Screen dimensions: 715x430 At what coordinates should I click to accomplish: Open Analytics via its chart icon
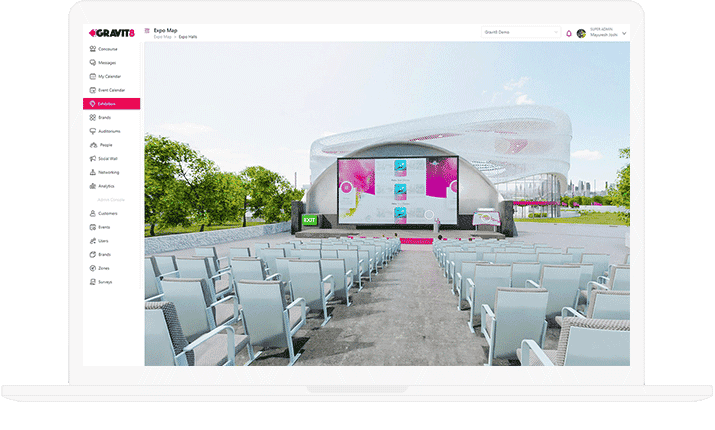(92, 186)
